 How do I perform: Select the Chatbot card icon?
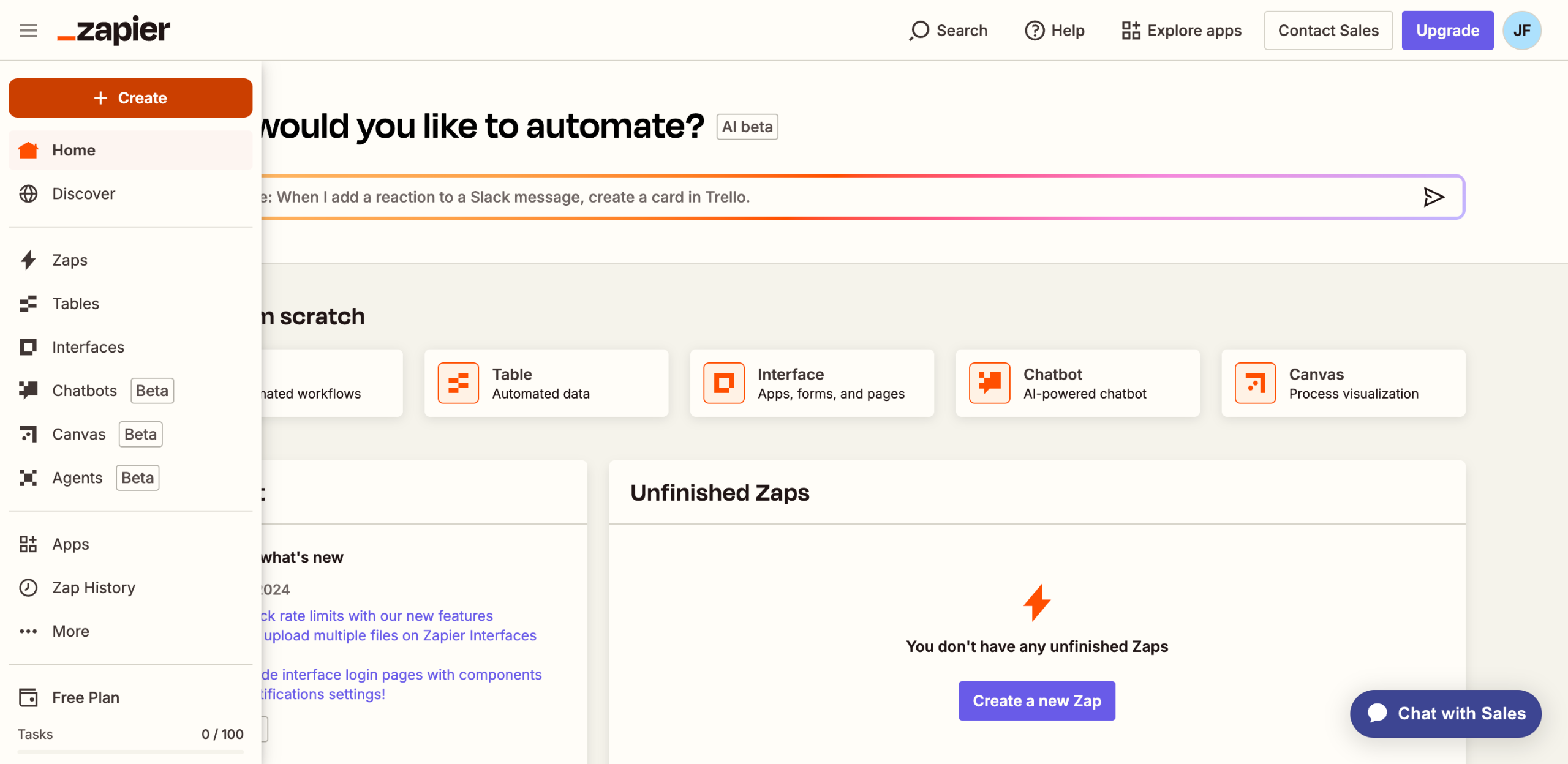click(989, 383)
